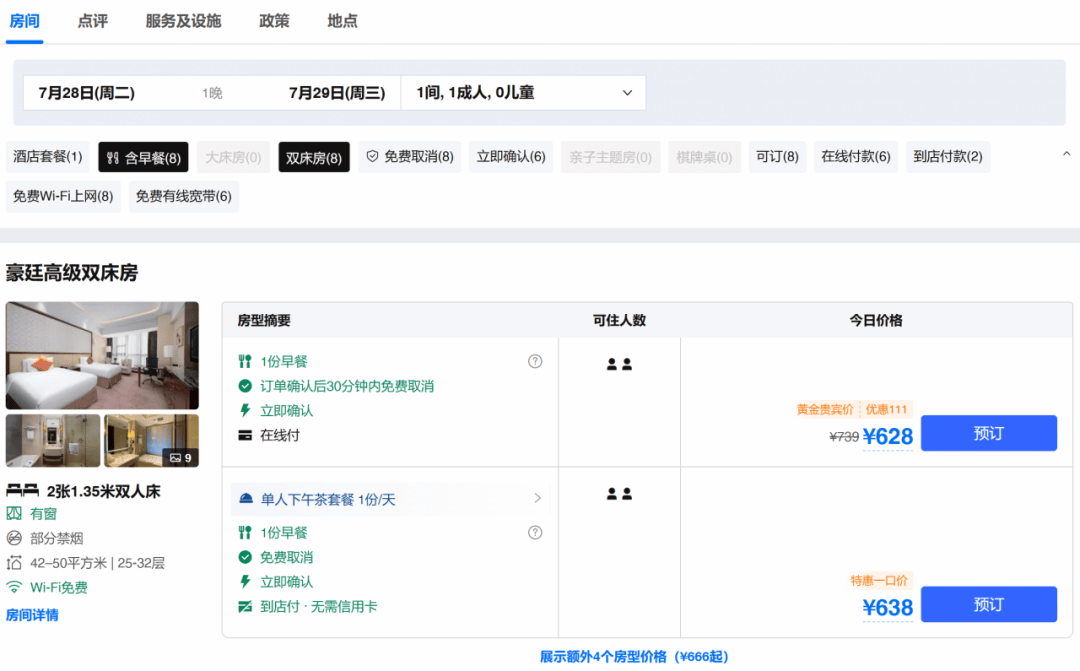Click the breakfast info question mark icon
The width and height of the screenshot is (1080, 671).
534,361
